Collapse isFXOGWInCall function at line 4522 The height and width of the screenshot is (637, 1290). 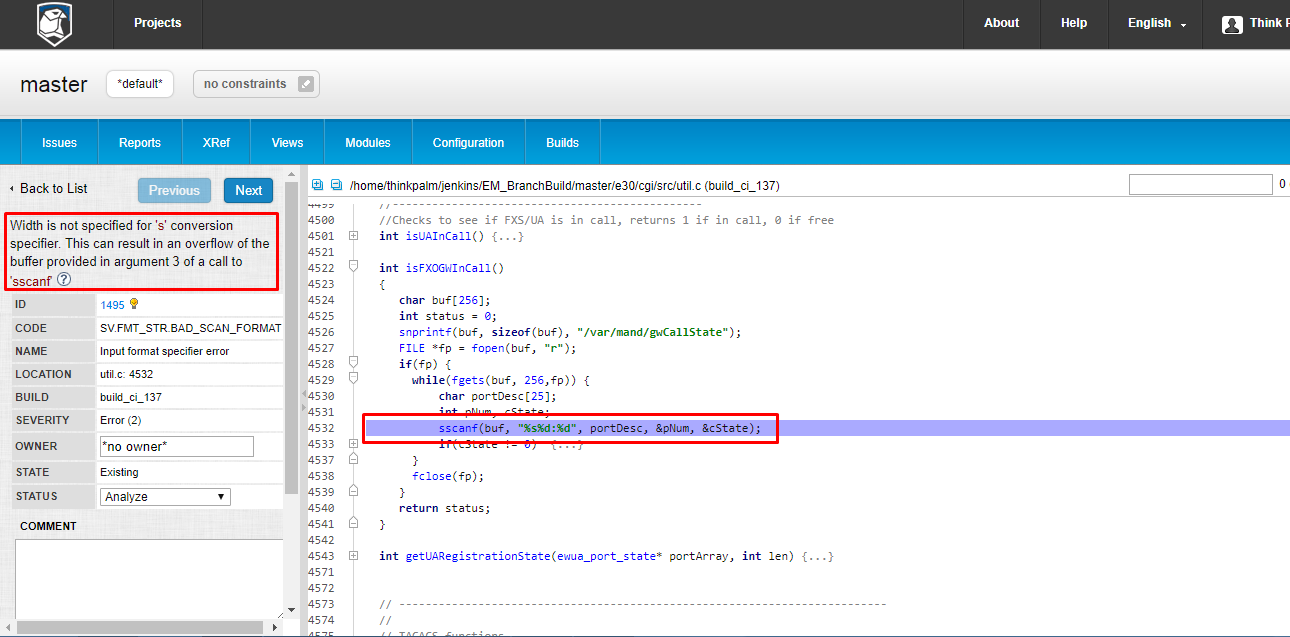click(x=353, y=268)
